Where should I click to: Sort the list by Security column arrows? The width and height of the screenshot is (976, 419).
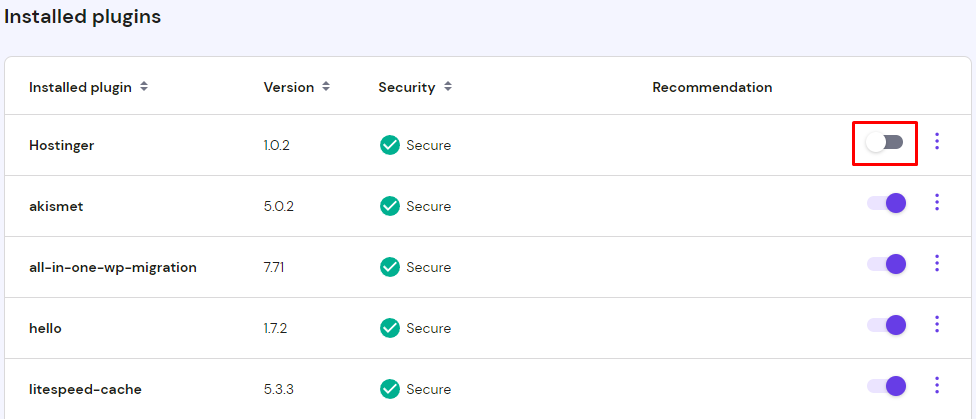coord(448,87)
